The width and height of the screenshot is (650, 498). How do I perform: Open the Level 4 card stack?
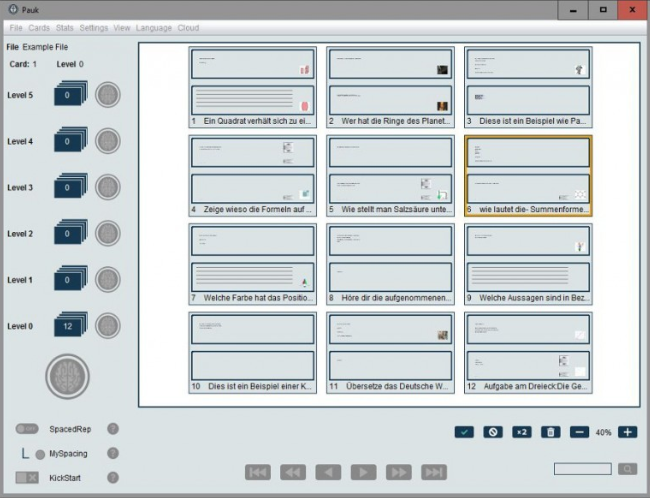pyautogui.click(x=70, y=140)
